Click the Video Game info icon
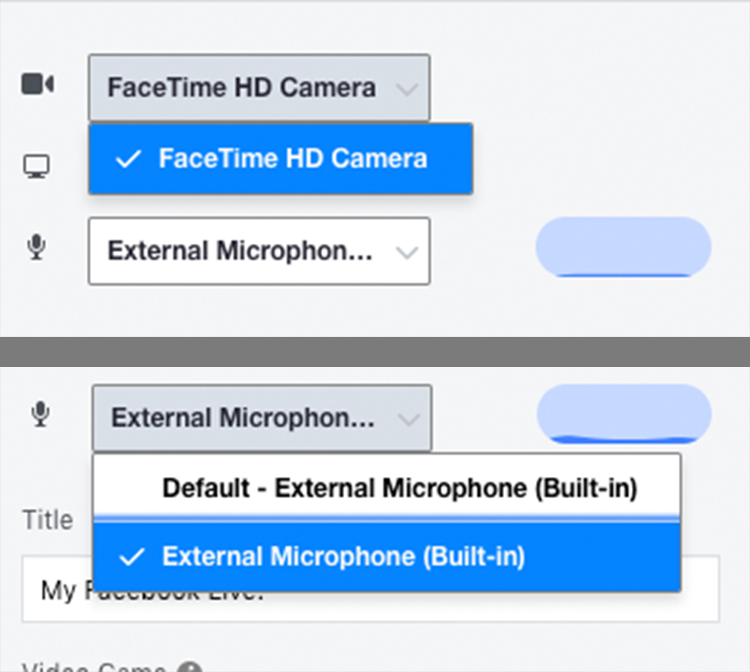Viewport: 750px width, 672px height. point(191,667)
